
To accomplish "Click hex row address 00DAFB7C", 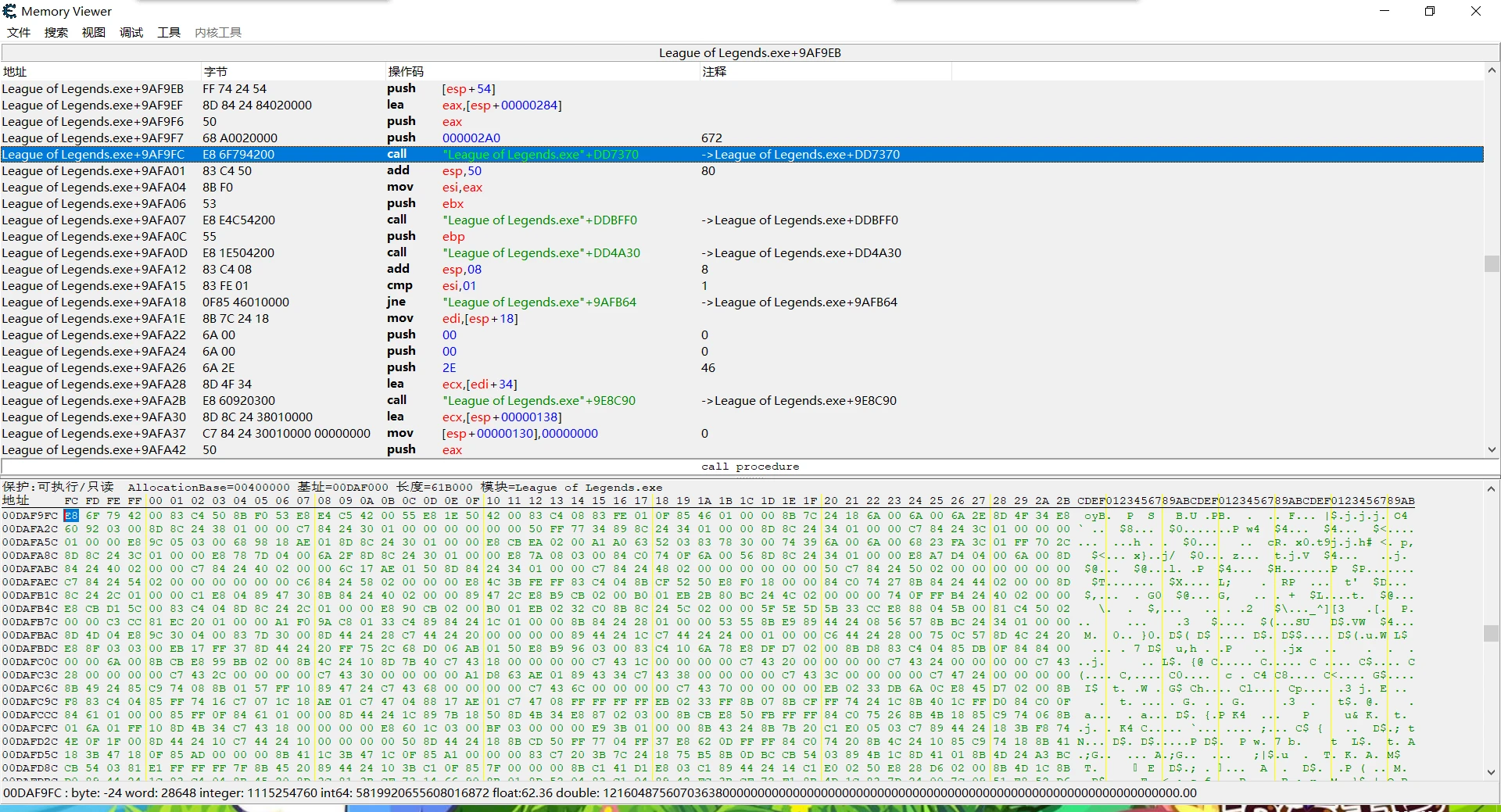I will coord(30,621).
